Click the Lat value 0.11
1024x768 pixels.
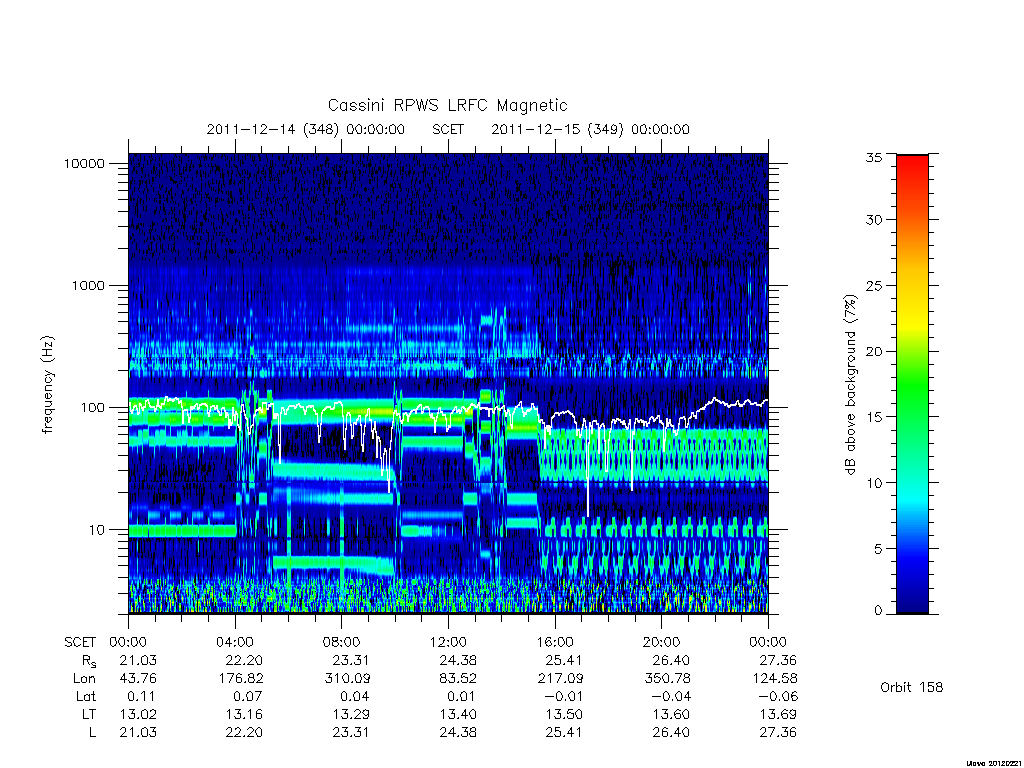(142, 697)
